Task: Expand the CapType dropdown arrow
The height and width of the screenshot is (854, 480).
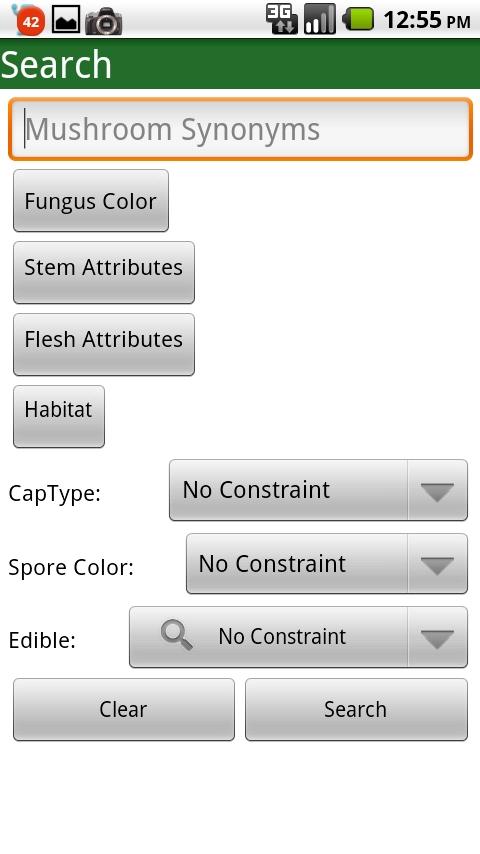Action: pos(438,491)
